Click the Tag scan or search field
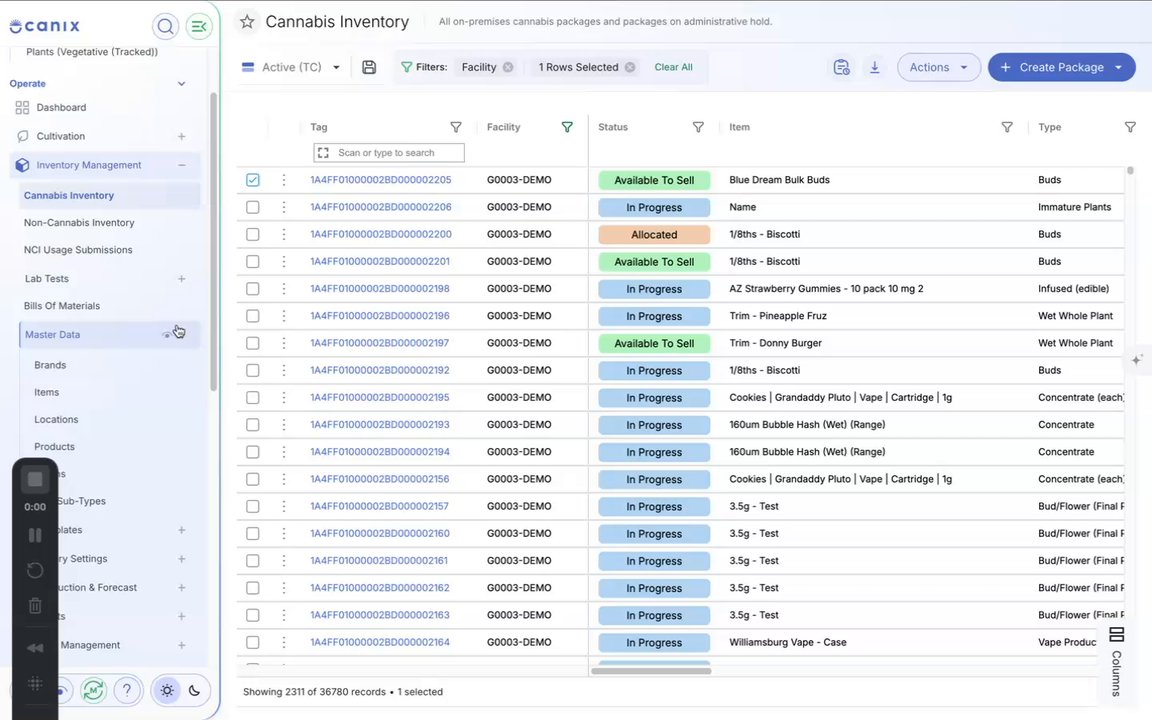The height and width of the screenshot is (720, 1152). coord(389,153)
